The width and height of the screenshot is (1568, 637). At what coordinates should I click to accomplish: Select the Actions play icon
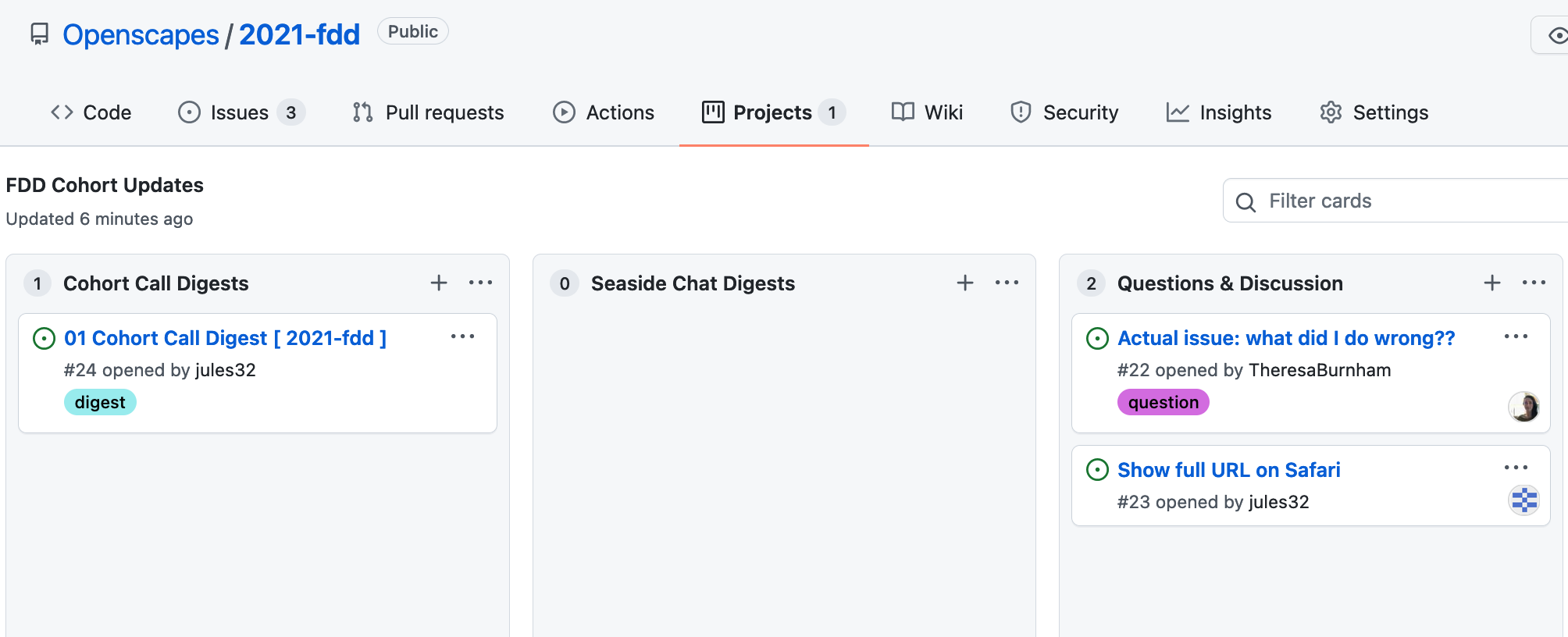pos(564,112)
